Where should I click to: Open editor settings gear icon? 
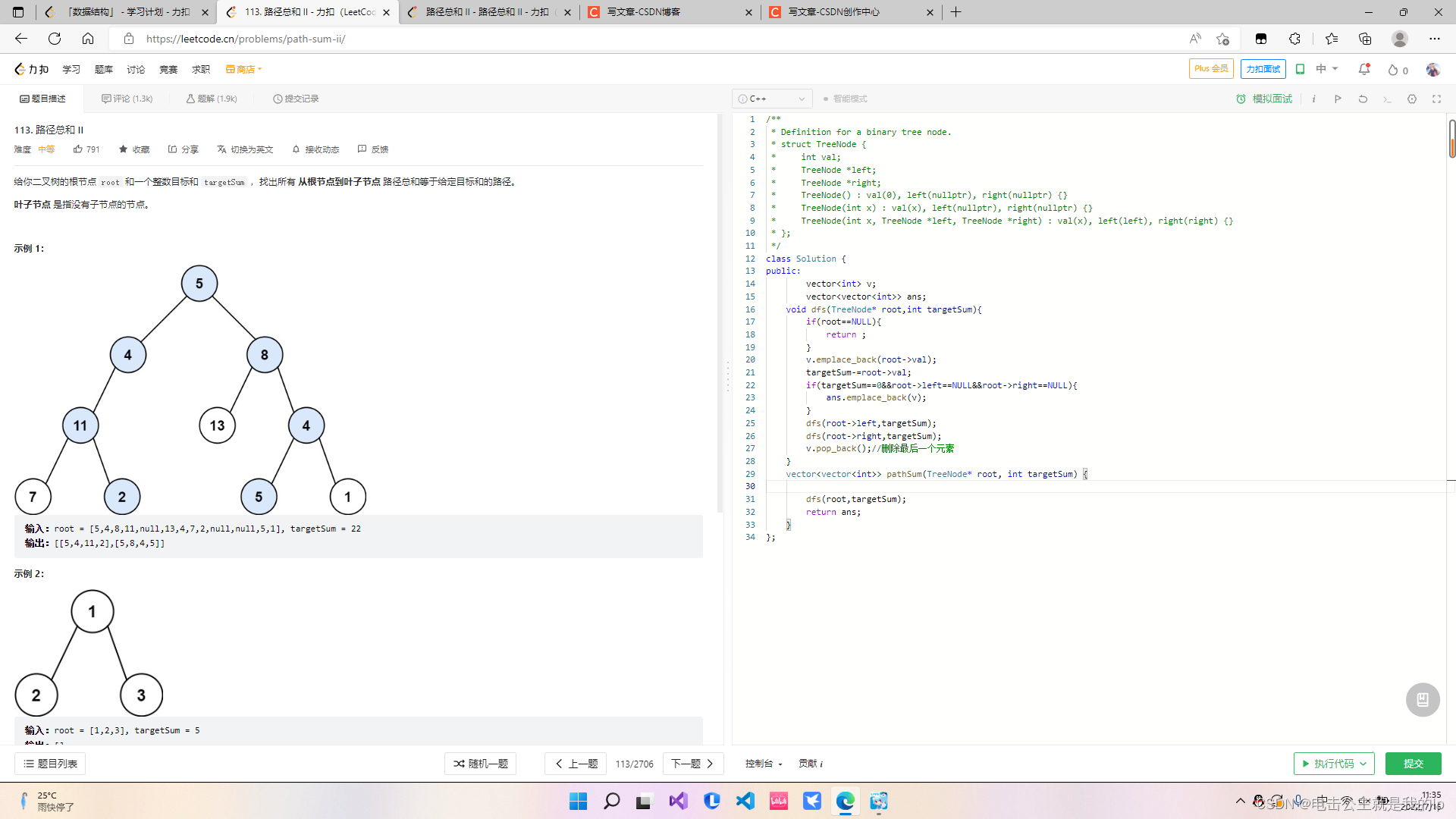(x=1411, y=99)
